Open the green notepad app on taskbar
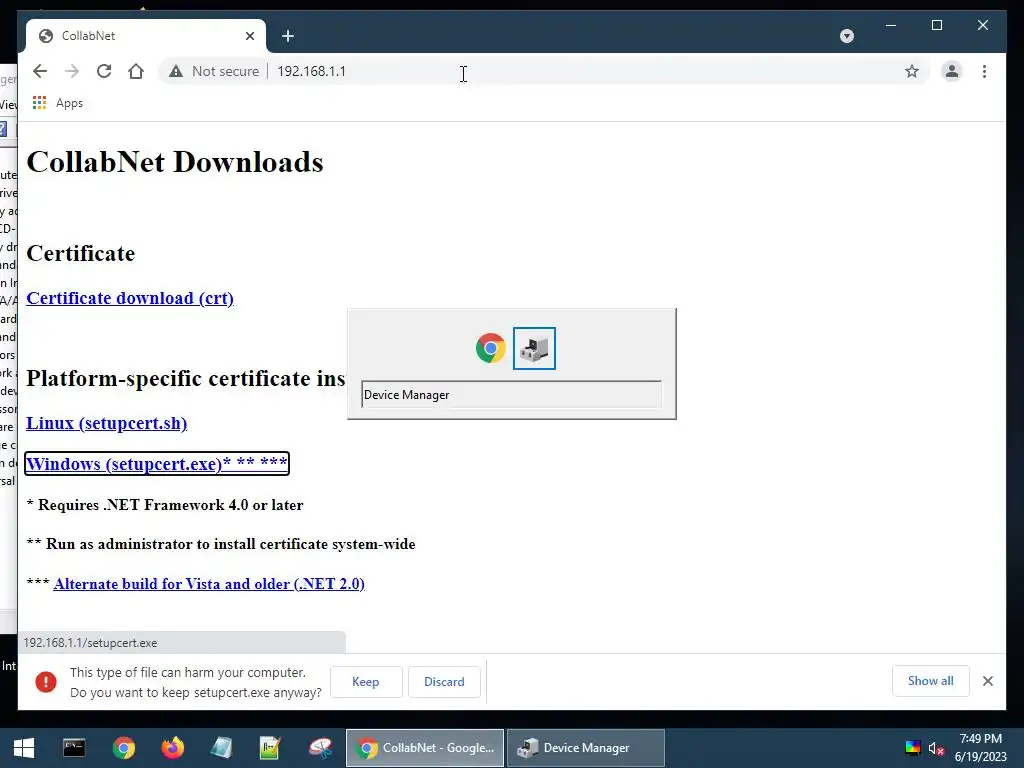 pyautogui.click(x=270, y=748)
